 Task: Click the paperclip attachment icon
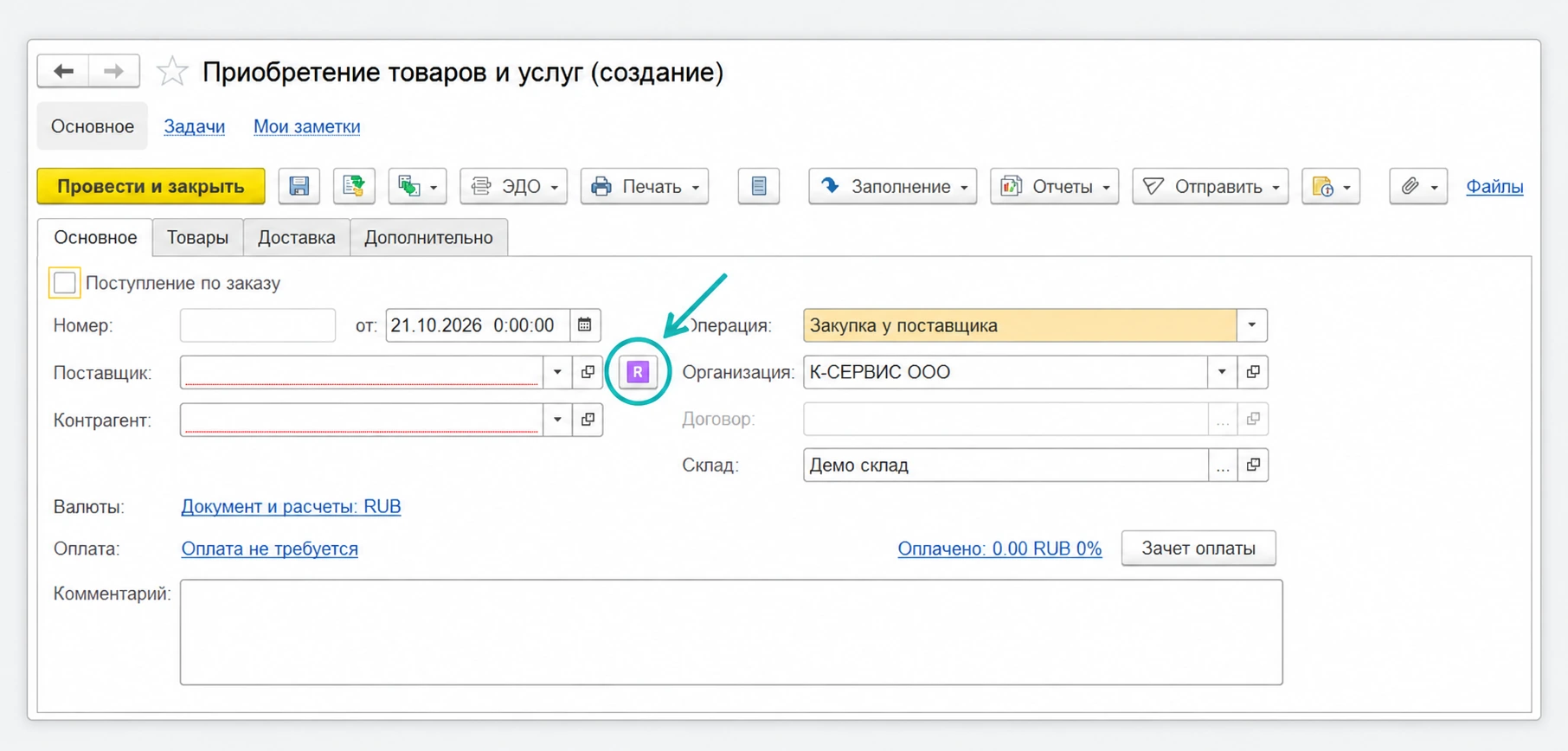pos(1418,186)
